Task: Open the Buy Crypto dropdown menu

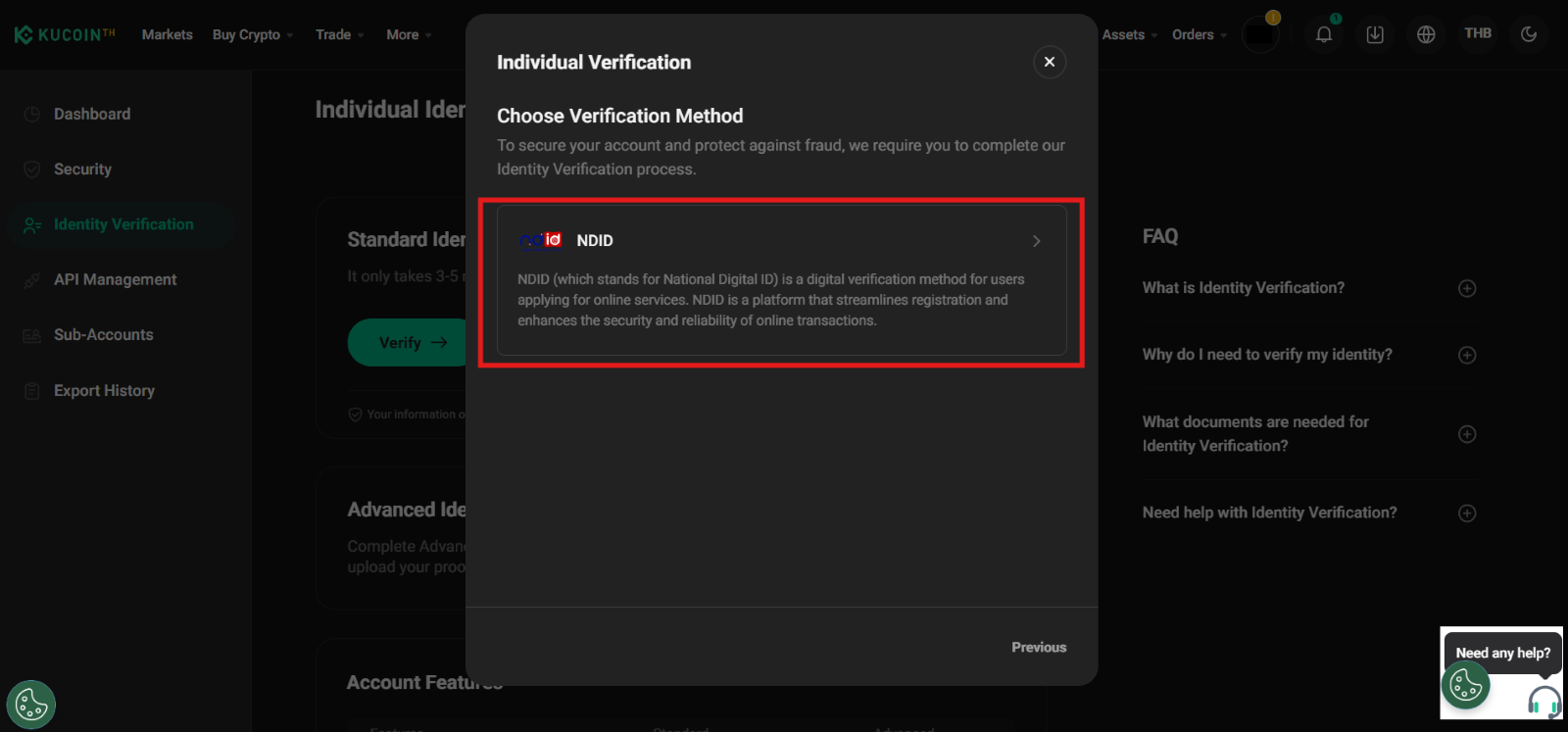Action: (x=252, y=34)
